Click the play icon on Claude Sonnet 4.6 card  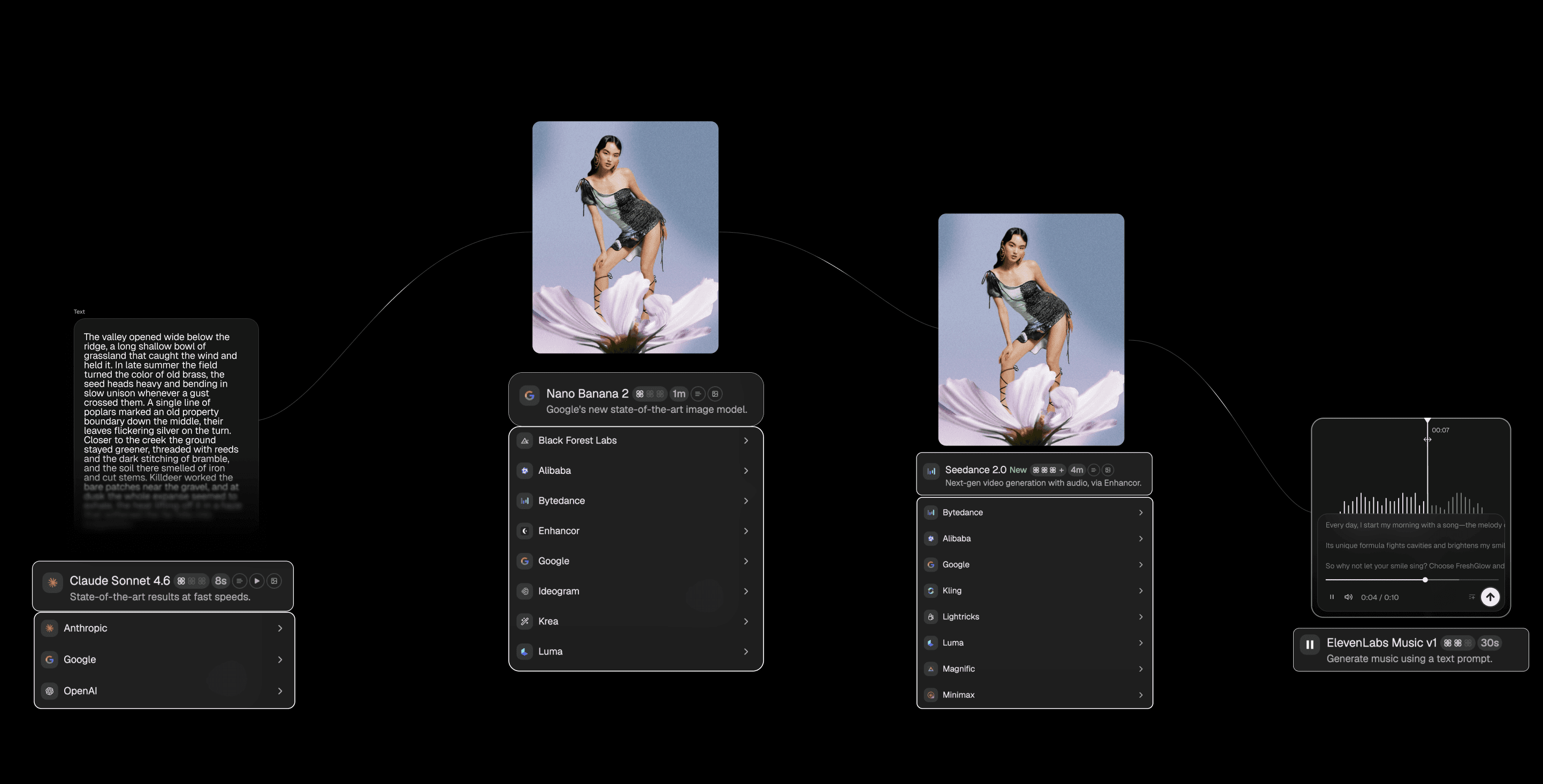256,581
